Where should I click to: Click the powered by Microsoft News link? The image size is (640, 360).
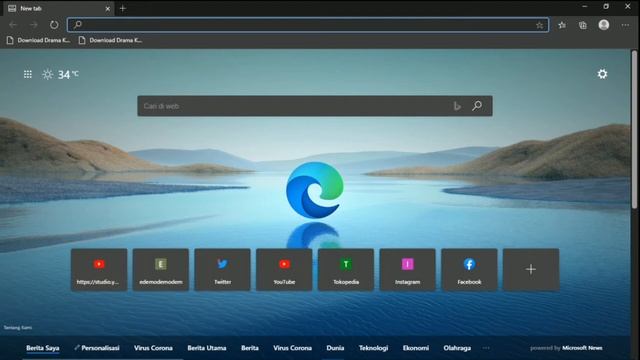(566, 348)
